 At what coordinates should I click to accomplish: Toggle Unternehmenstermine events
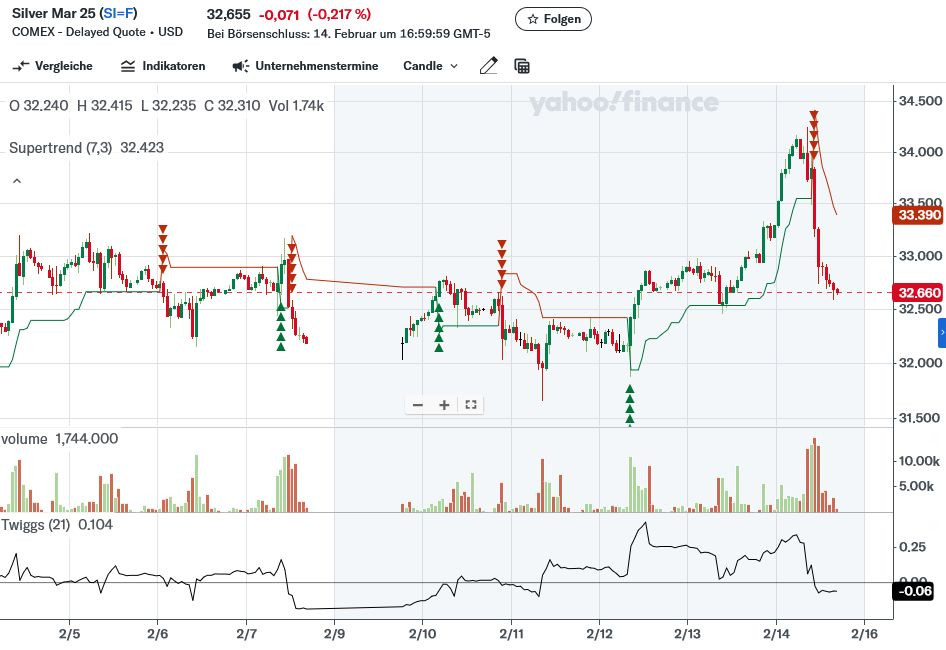[x=305, y=66]
